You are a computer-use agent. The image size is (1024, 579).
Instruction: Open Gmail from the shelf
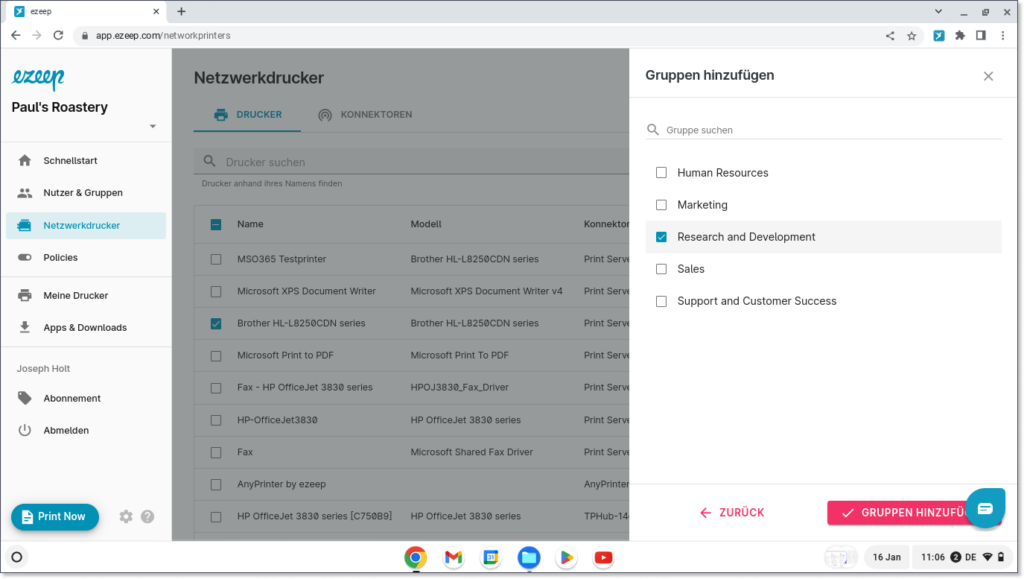pos(453,557)
